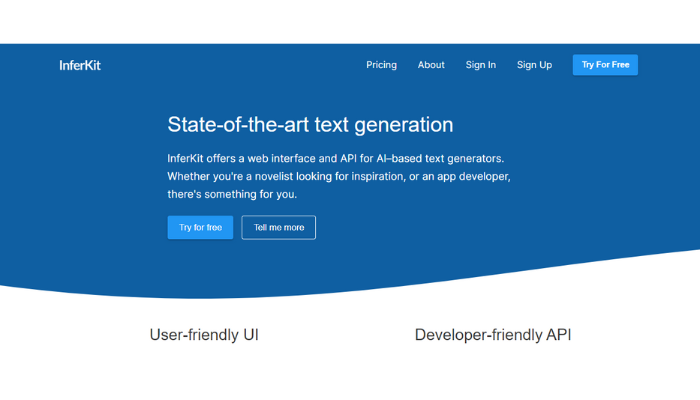This screenshot has height=400, width=700.
Task: Open the About page link
Action: tap(431, 65)
